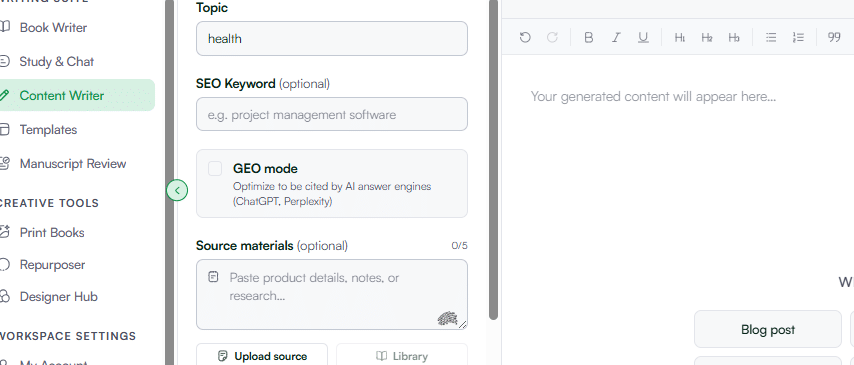Open Designer Hub

(x=58, y=297)
